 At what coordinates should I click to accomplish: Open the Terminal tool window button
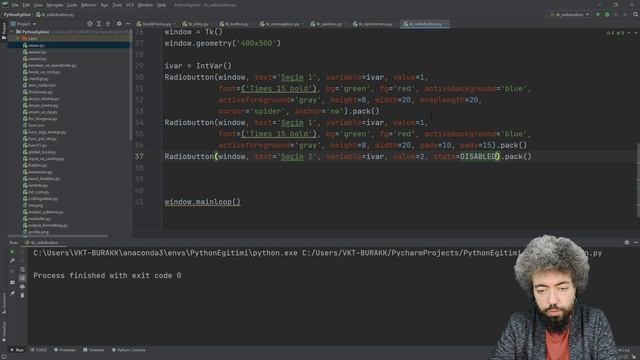tap(94, 350)
